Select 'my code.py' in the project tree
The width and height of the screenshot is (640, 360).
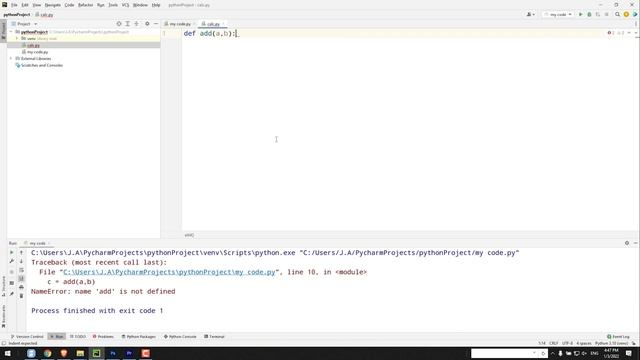37,52
